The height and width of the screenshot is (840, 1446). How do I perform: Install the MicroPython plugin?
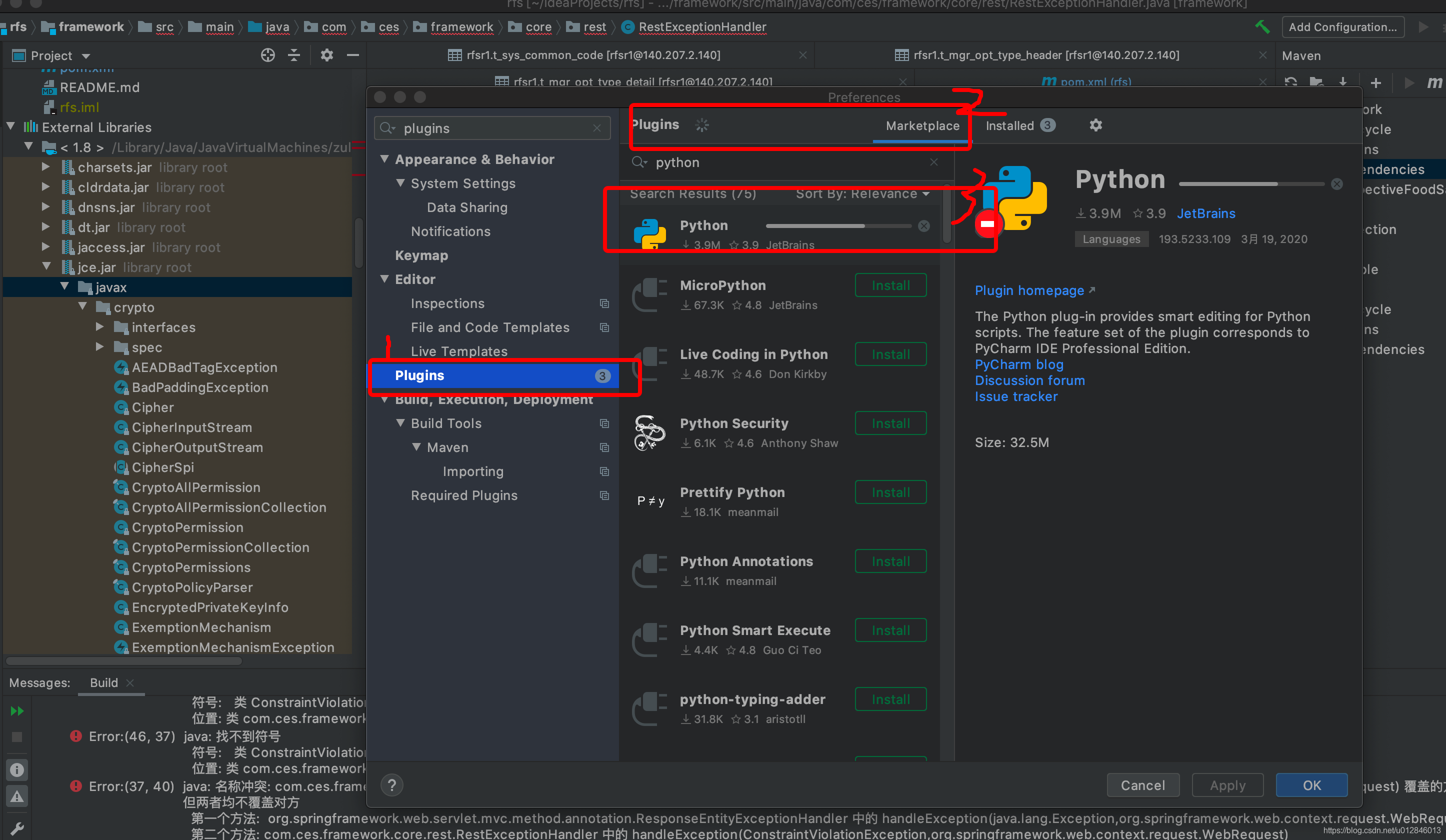(890, 285)
